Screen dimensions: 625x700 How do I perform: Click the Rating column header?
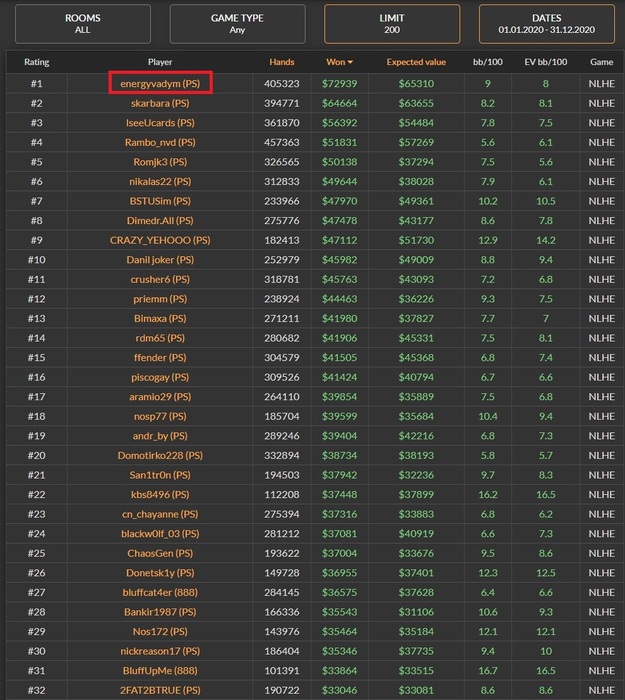click(x=37, y=62)
